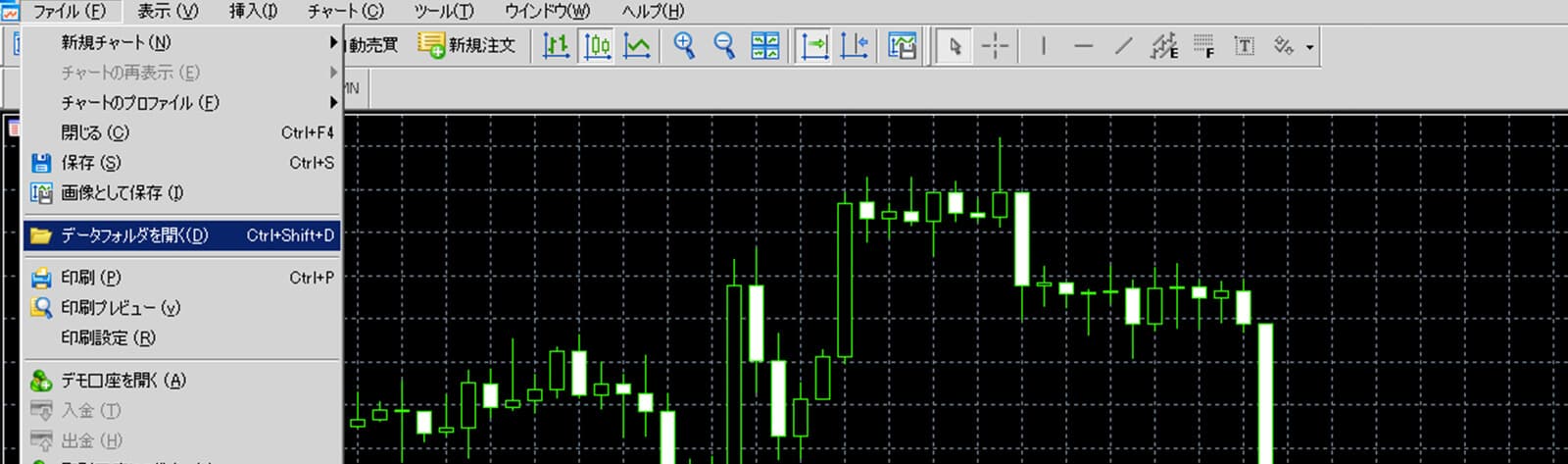Image resolution: width=1568 pixels, height=464 pixels.
Task: Click the tallest white candlestick on chart
Action: click(x=1265, y=392)
